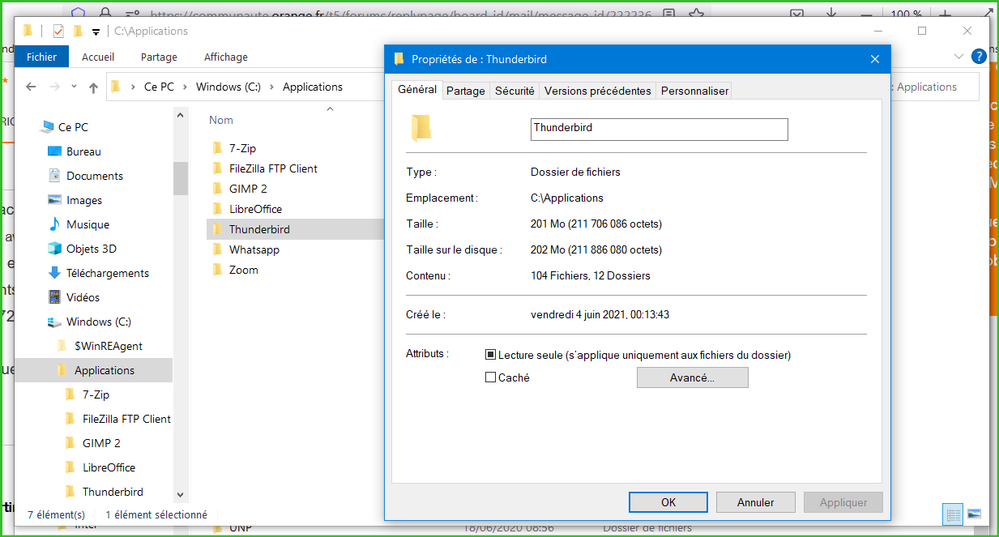Select the Général tab in properties dialog
The height and width of the screenshot is (537, 999).
point(417,90)
